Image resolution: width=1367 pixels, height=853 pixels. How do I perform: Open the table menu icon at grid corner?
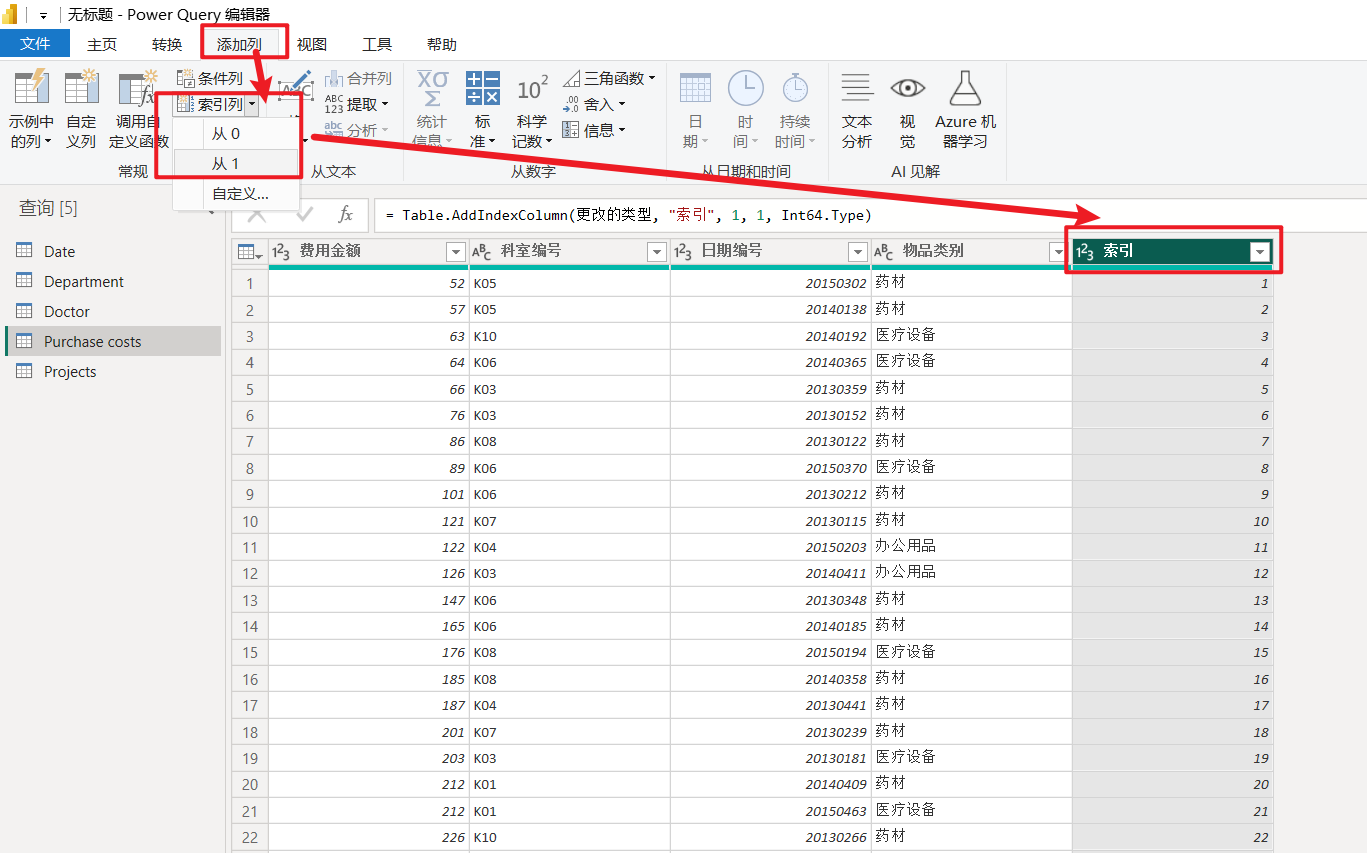pos(250,252)
